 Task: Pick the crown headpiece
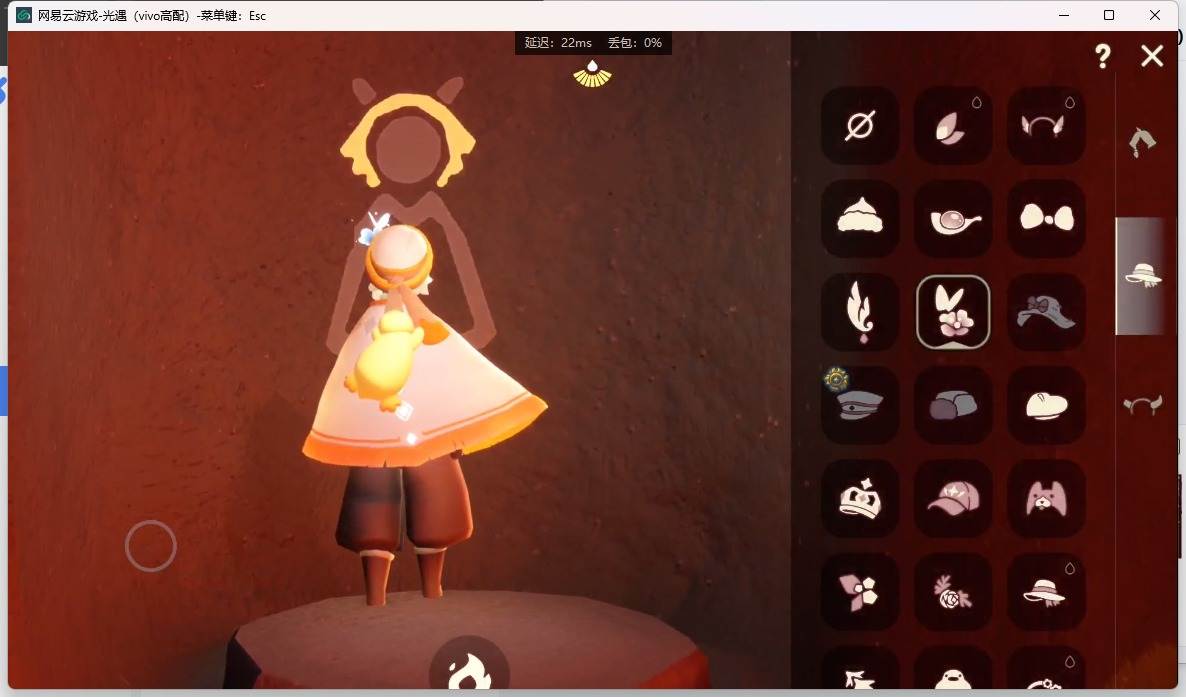point(860,498)
